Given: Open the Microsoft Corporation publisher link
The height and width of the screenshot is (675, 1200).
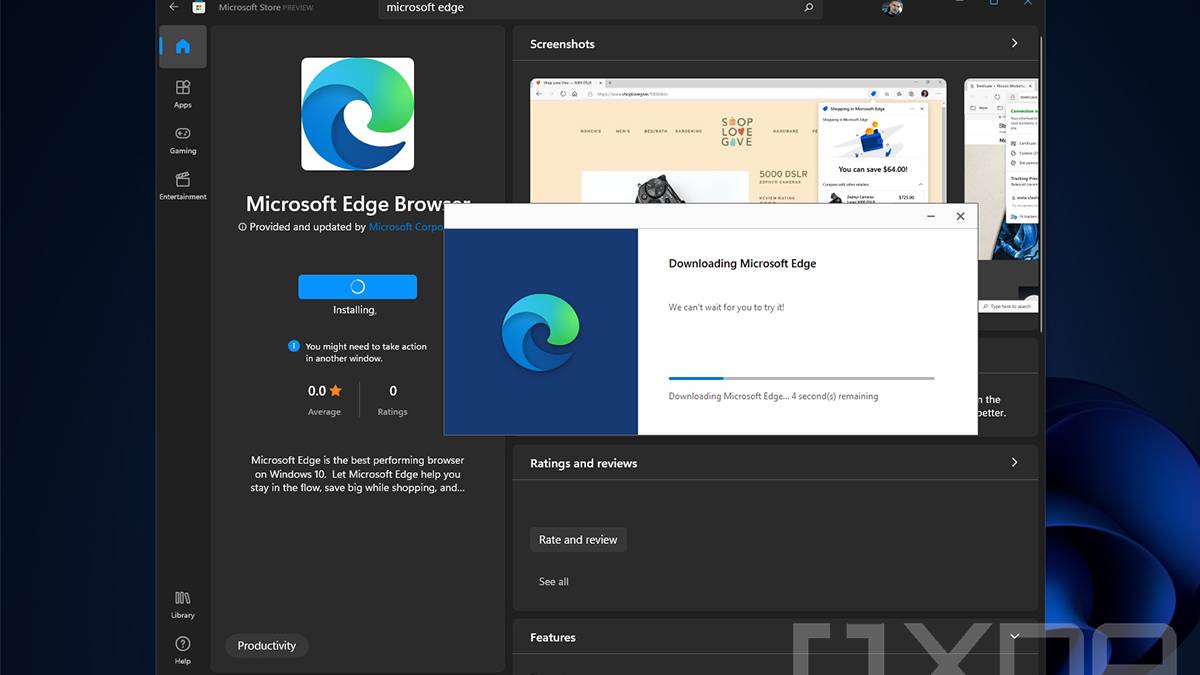Looking at the screenshot, I should click(405, 227).
